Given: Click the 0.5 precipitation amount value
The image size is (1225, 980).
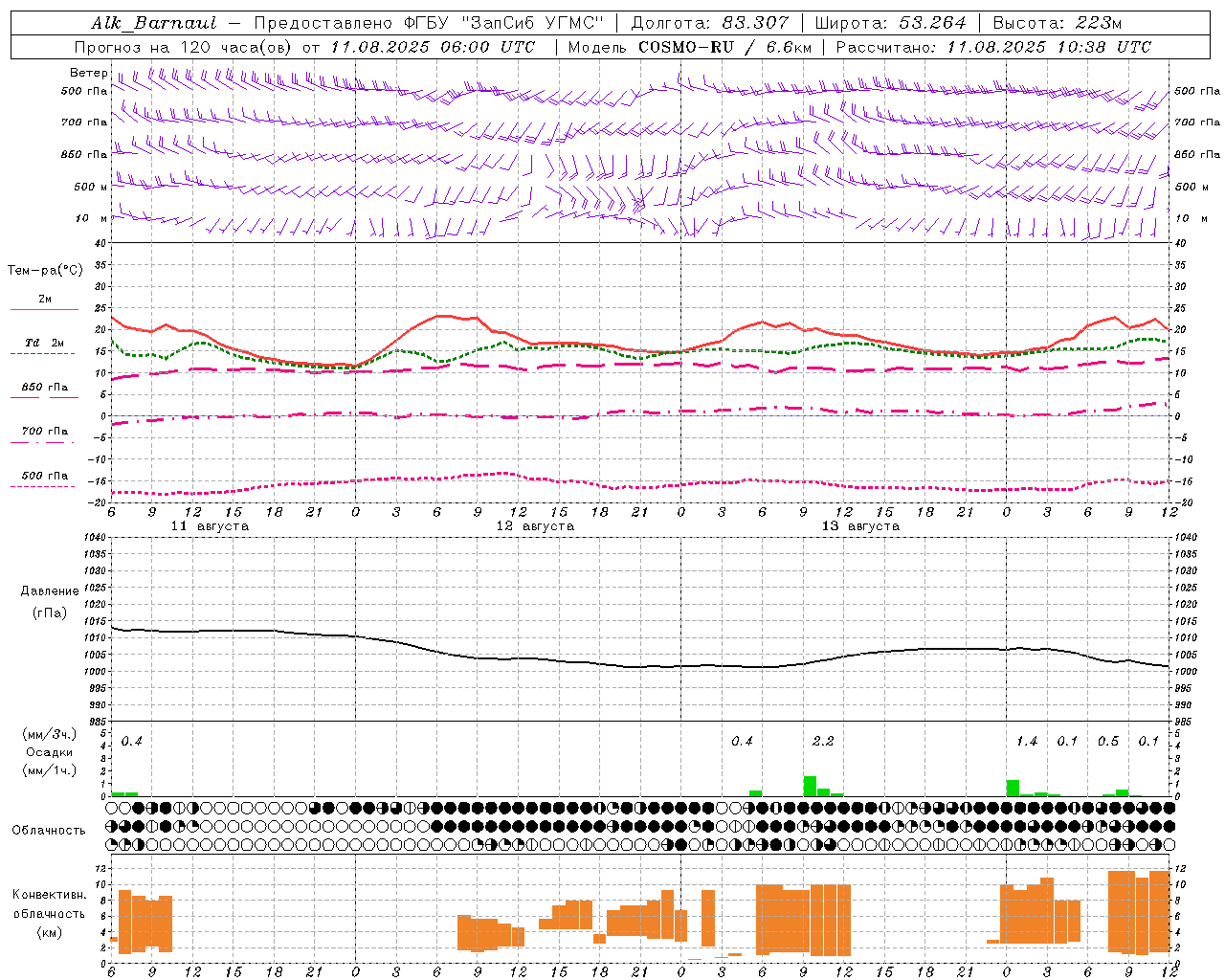Looking at the screenshot, I should click(x=1108, y=741).
